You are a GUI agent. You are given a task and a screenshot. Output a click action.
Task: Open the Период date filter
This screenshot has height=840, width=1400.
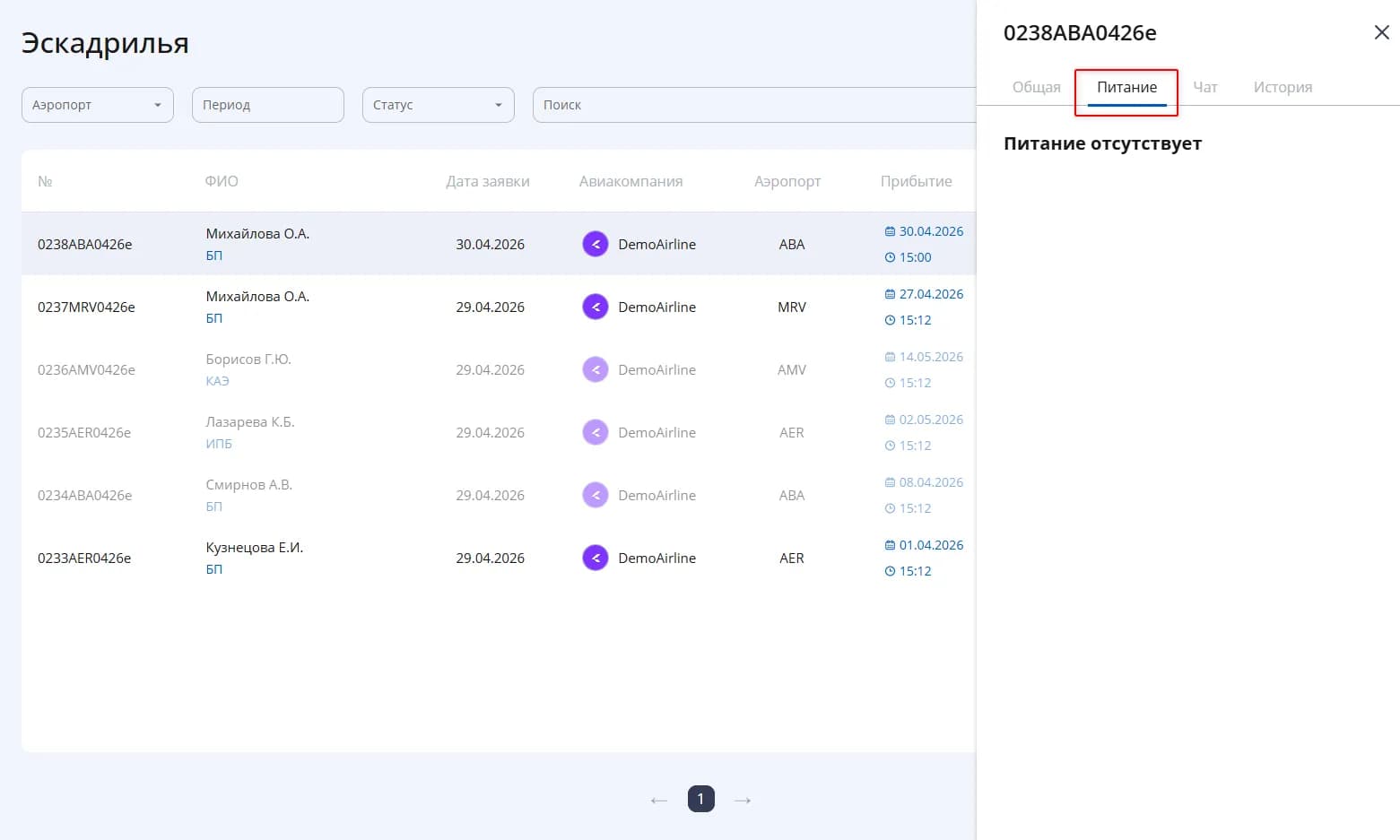click(x=268, y=105)
